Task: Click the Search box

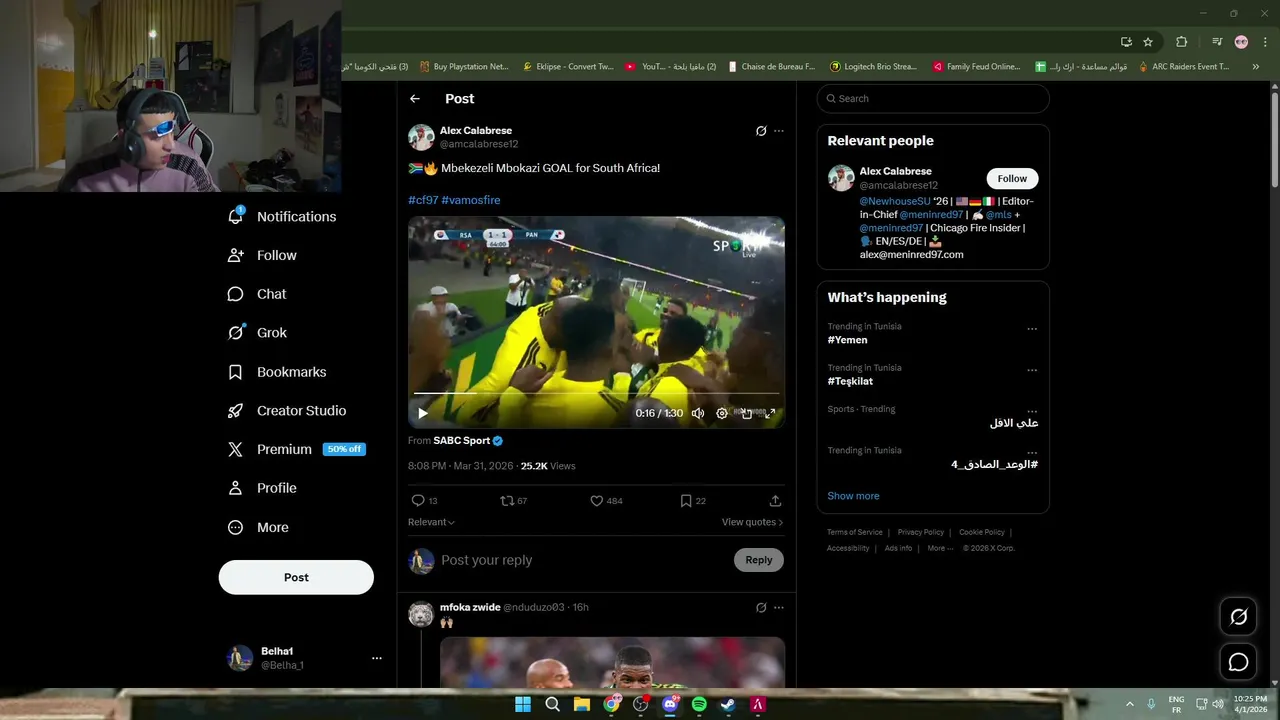Action: [x=933, y=99]
